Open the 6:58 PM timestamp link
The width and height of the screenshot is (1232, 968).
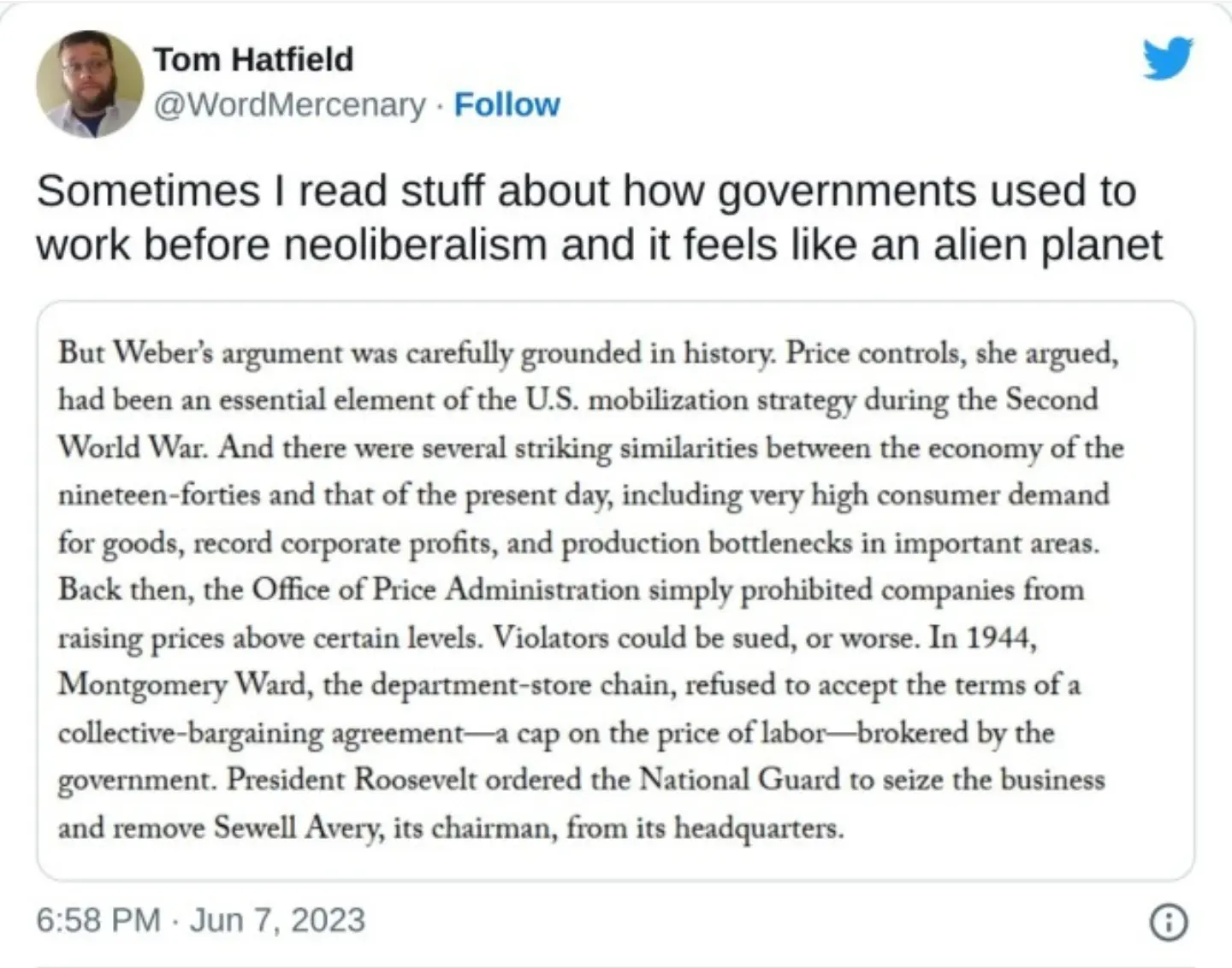(x=98, y=920)
